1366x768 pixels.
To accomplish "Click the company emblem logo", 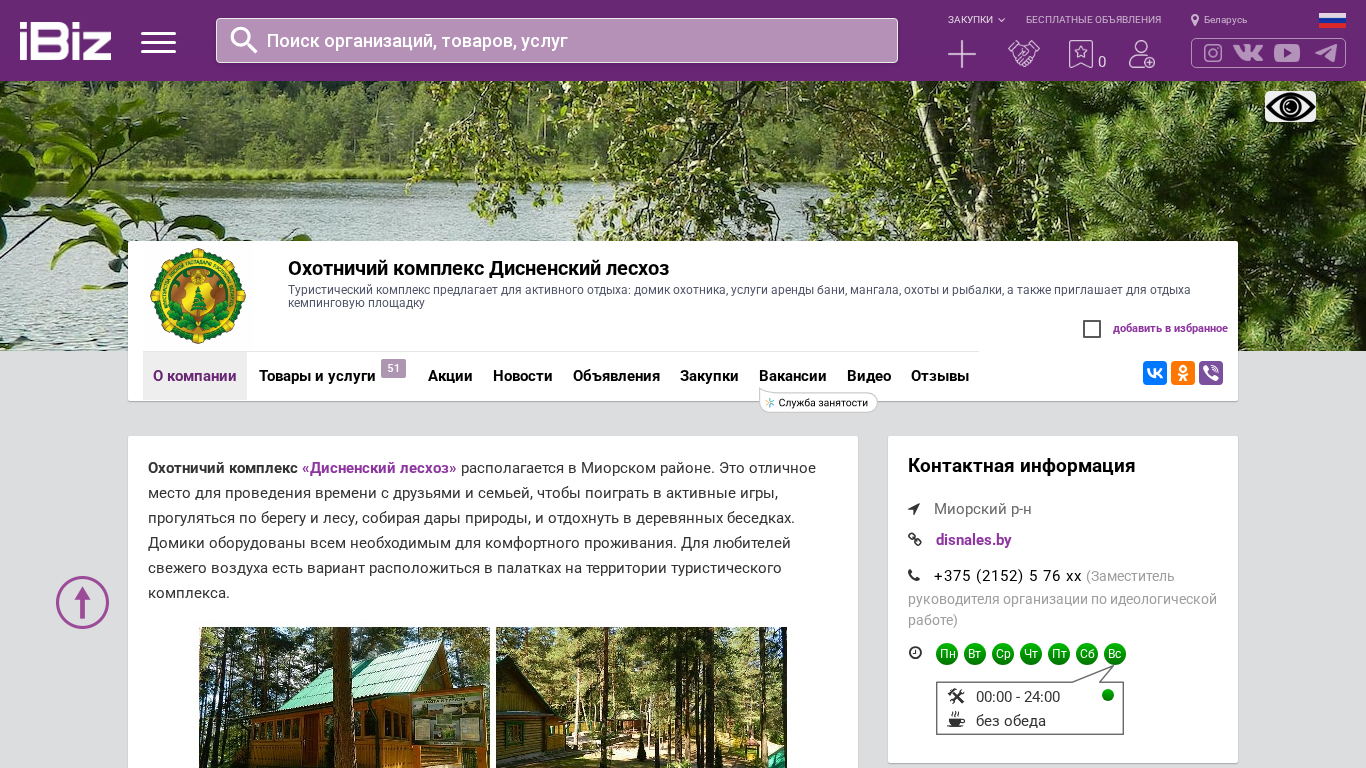I will point(198,296).
